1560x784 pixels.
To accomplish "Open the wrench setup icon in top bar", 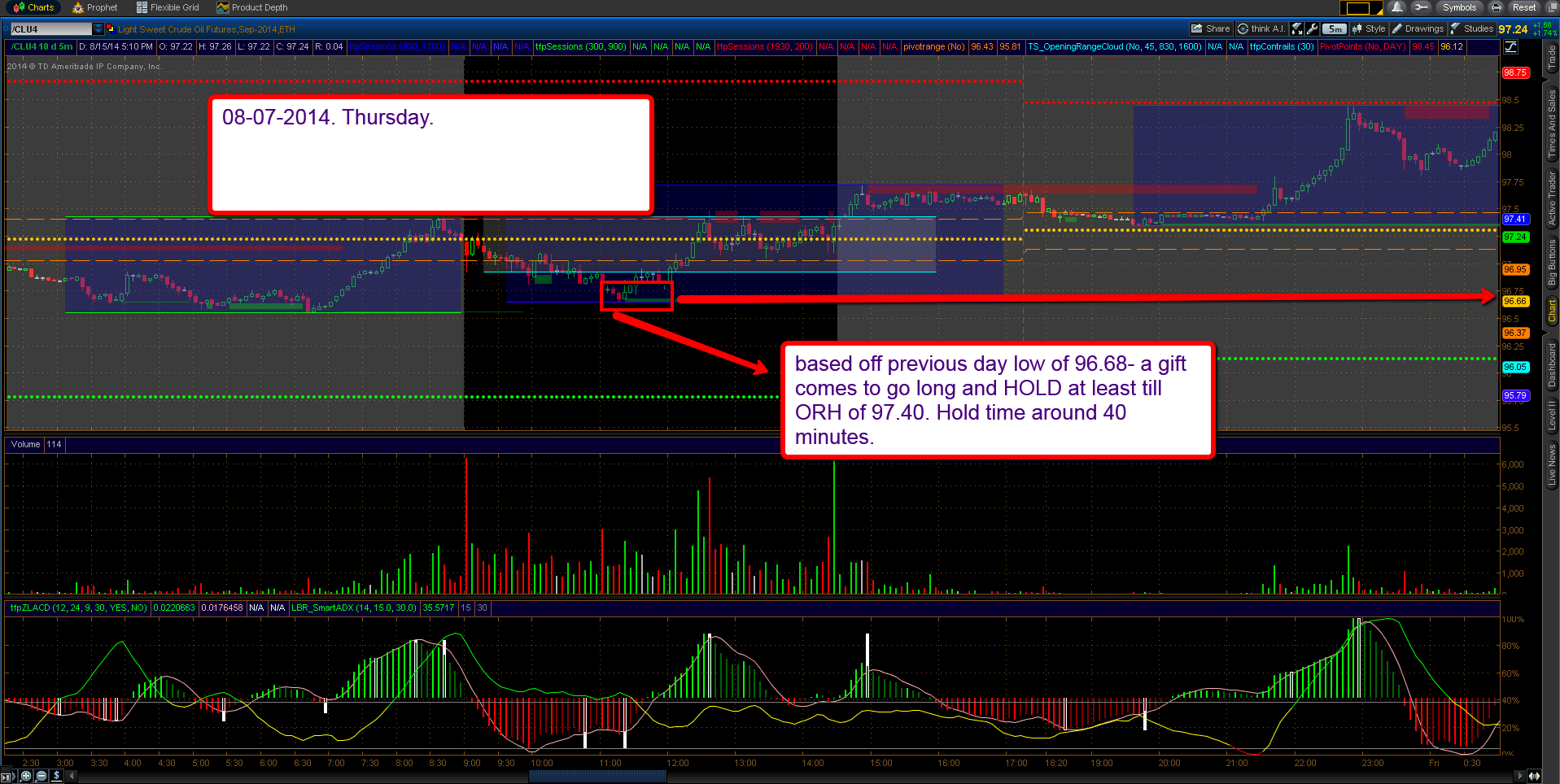I will point(1421,7).
